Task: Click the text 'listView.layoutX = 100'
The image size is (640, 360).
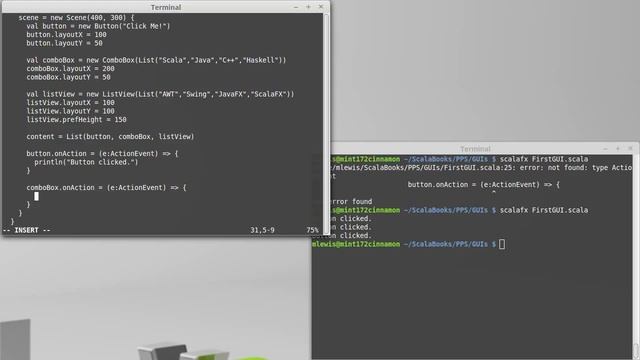Action: (x=70, y=103)
